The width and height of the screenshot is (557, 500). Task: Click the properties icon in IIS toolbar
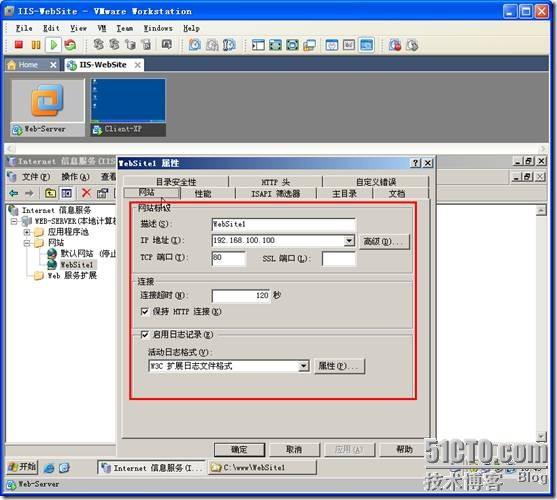[102, 193]
